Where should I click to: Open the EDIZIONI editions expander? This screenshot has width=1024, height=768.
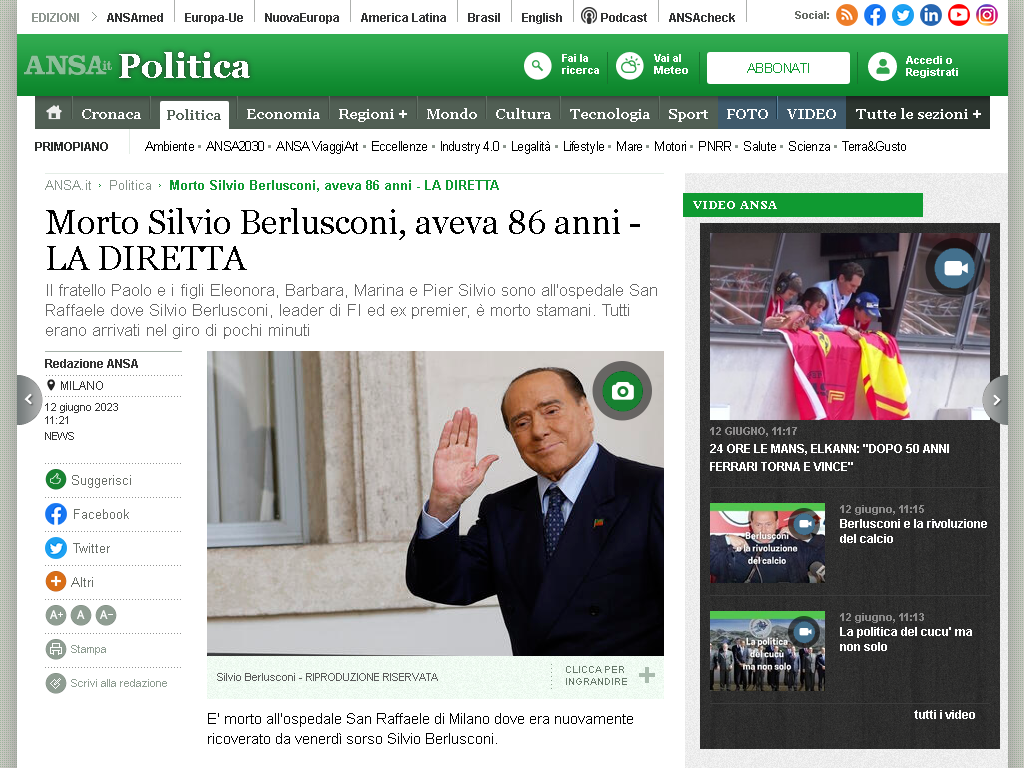point(65,18)
